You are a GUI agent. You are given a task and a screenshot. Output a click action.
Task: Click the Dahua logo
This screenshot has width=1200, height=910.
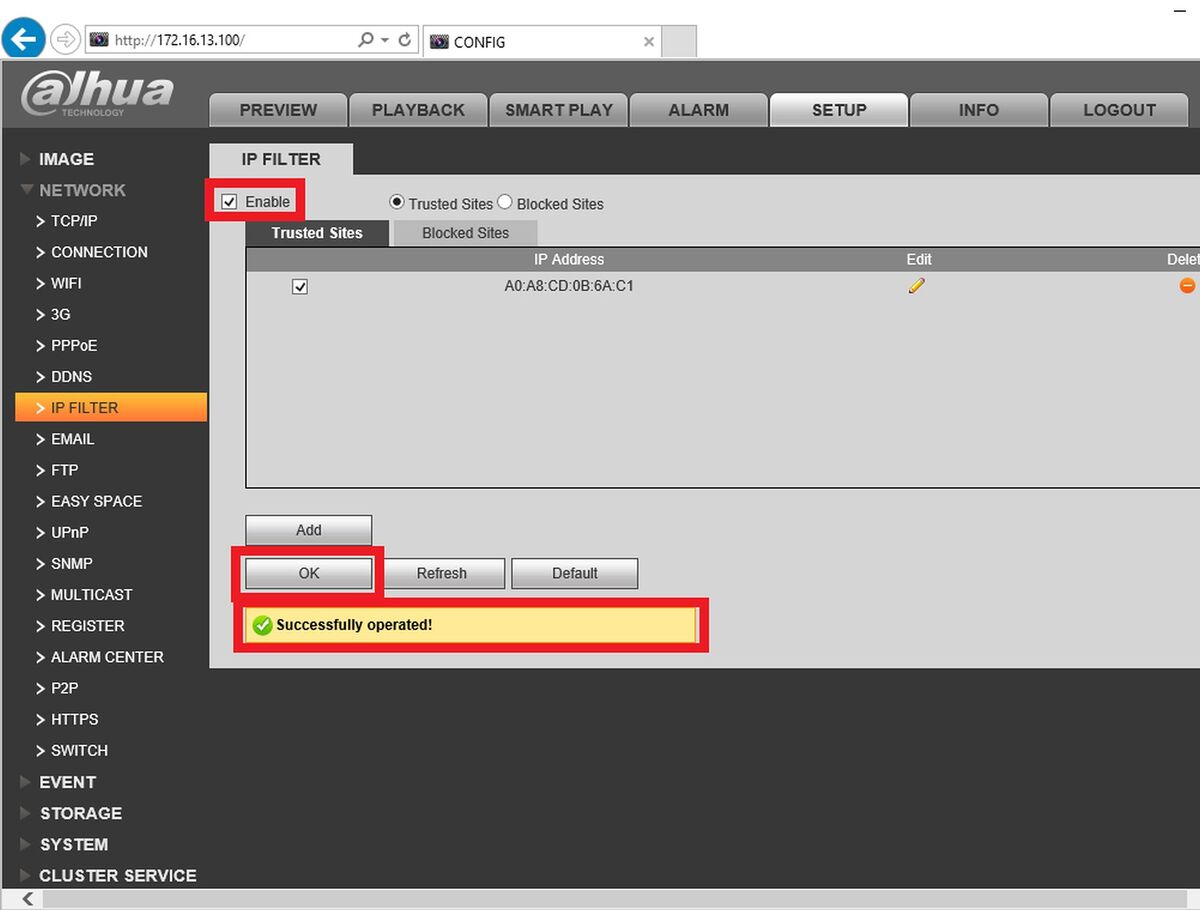[97, 93]
